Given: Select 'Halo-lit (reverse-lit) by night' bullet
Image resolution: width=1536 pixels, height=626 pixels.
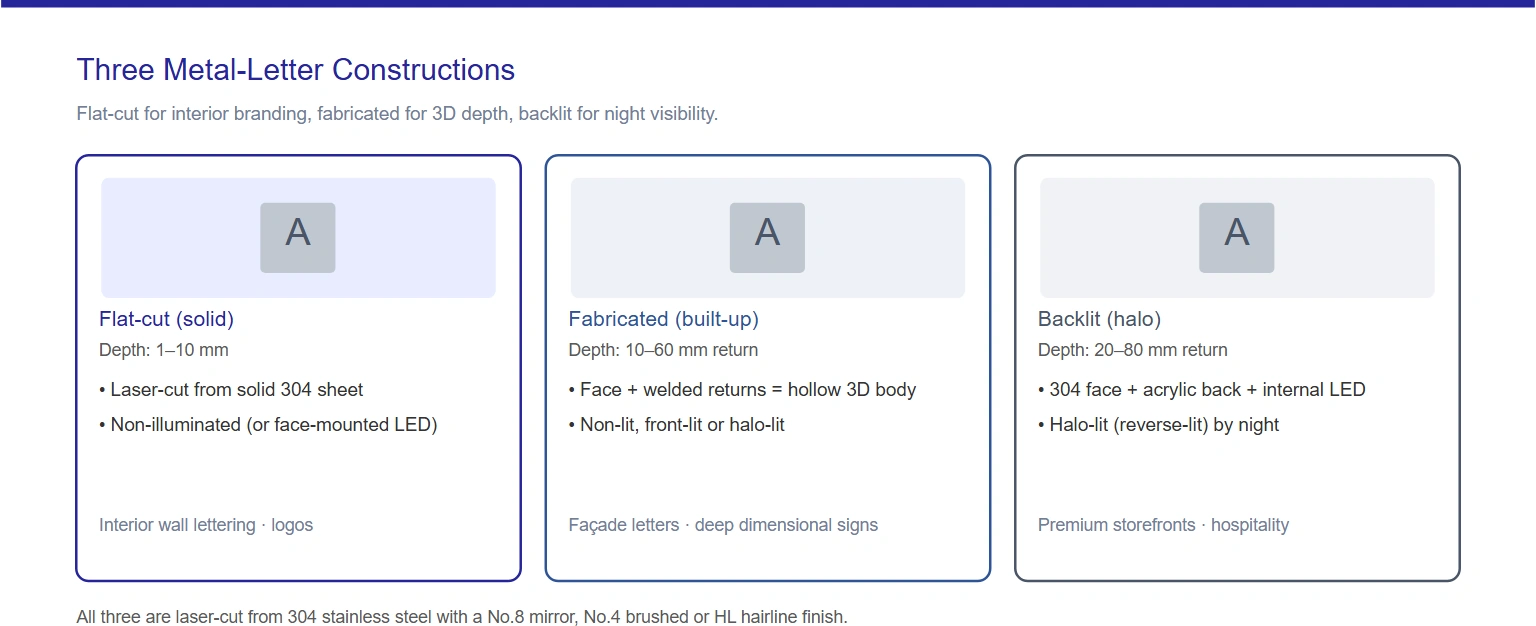Looking at the screenshot, I should click(x=1159, y=425).
